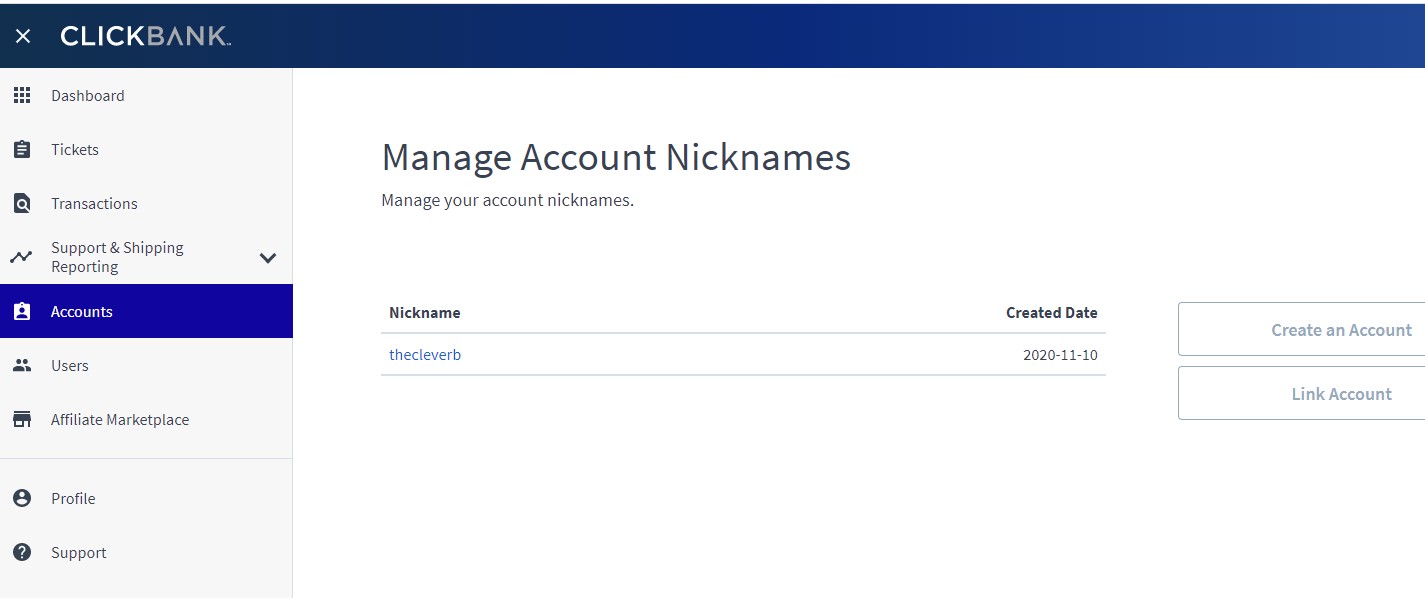The width and height of the screenshot is (1425, 598).
Task: Close the sidebar with the X icon
Action: 23,36
